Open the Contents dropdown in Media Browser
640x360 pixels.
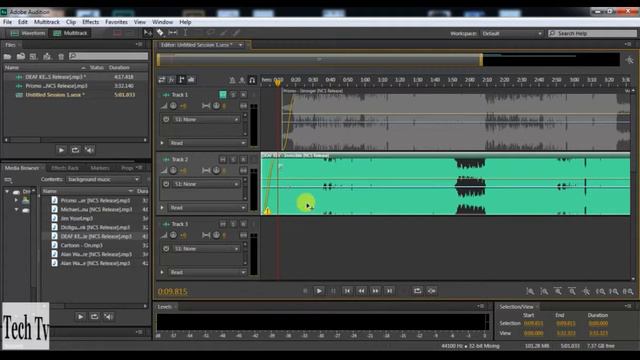point(103,179)
